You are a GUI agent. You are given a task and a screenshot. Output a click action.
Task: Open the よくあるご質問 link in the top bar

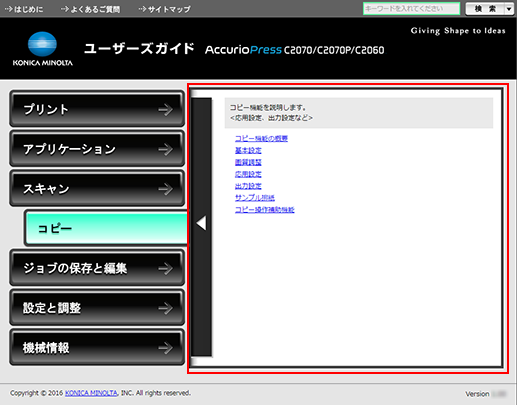click(90, 9)
